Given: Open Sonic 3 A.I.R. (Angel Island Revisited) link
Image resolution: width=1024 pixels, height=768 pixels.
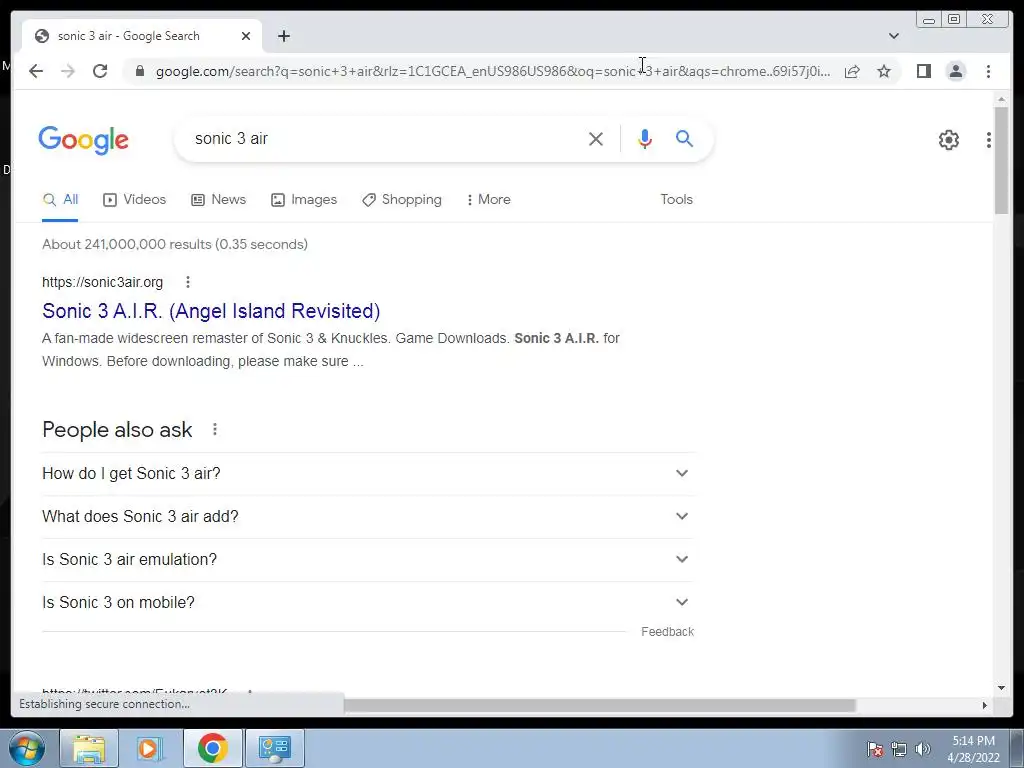Looking at the screenshot, I should pyautogui.click(x=211, y=311).
